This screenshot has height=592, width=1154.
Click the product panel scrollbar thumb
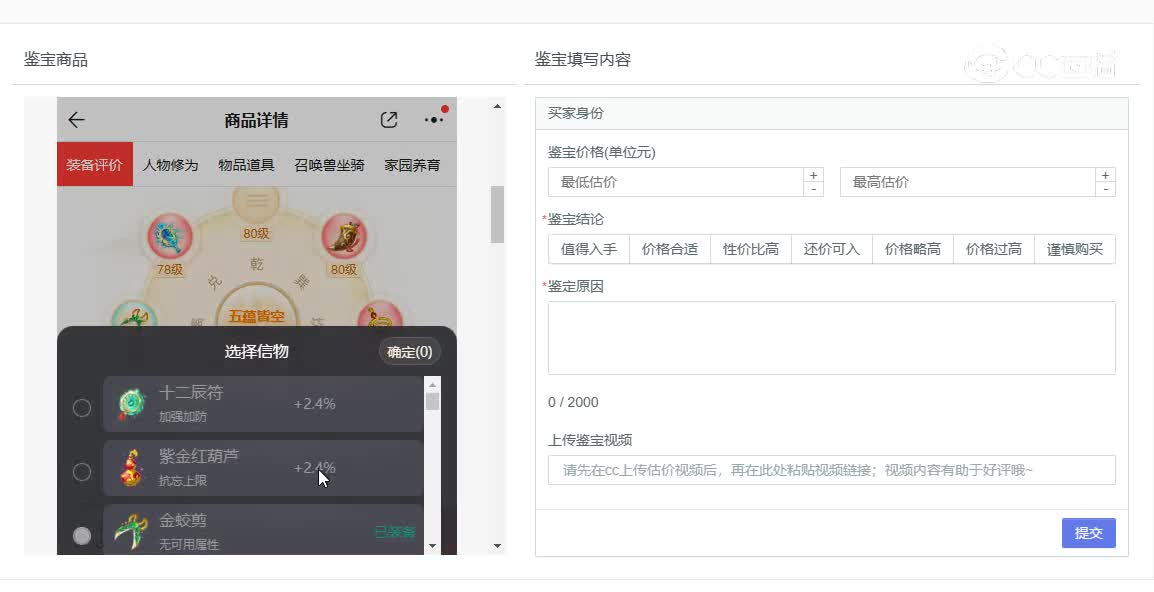coord(498,214)
